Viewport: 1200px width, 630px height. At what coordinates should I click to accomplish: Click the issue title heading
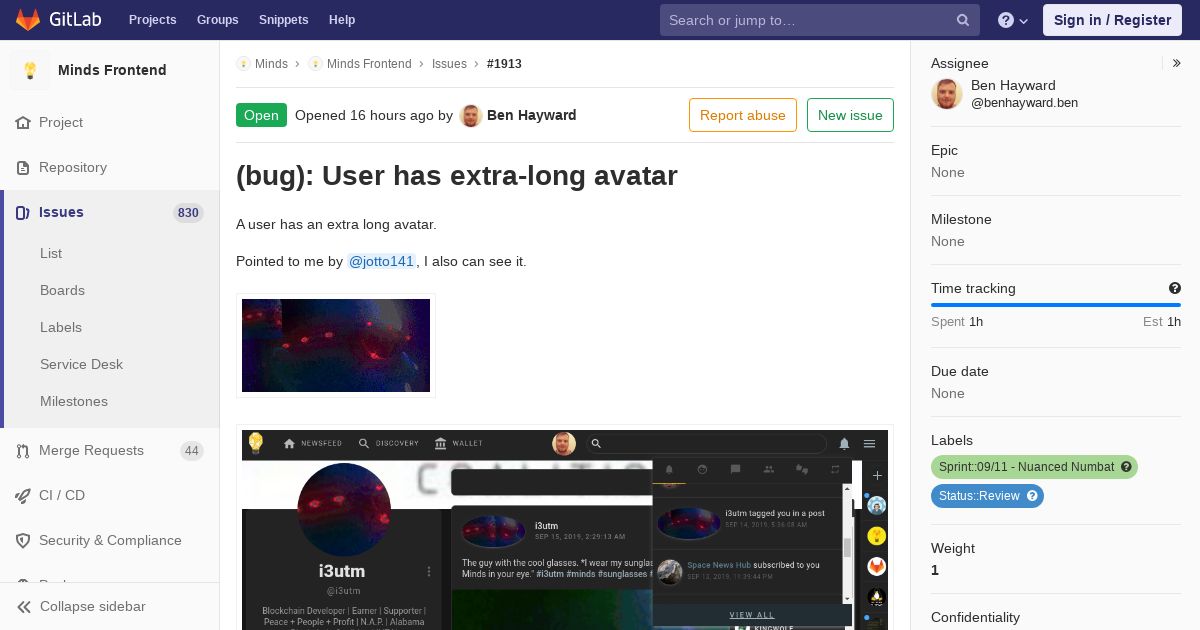[457, 176]
